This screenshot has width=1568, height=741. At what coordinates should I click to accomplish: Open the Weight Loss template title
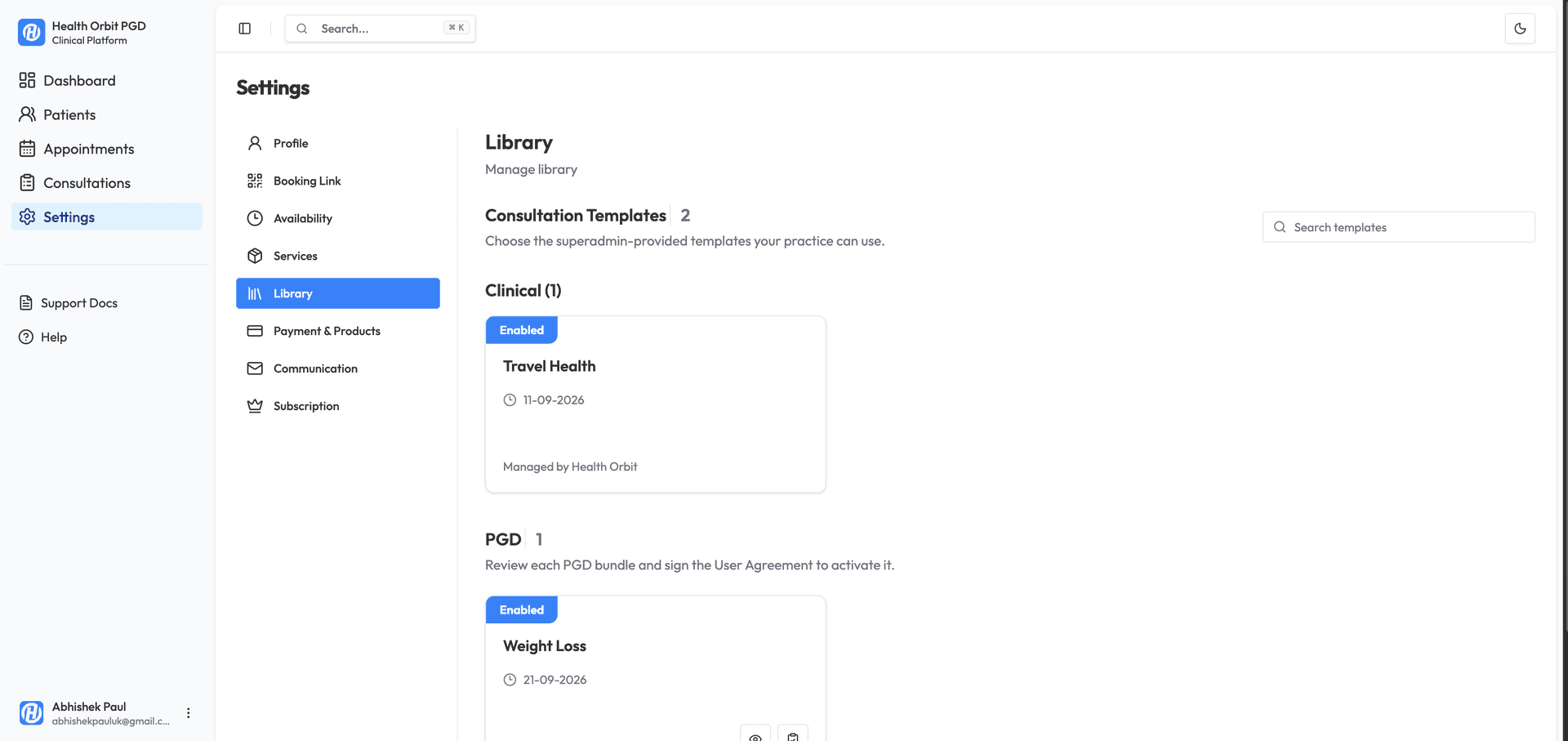(545, 646)
